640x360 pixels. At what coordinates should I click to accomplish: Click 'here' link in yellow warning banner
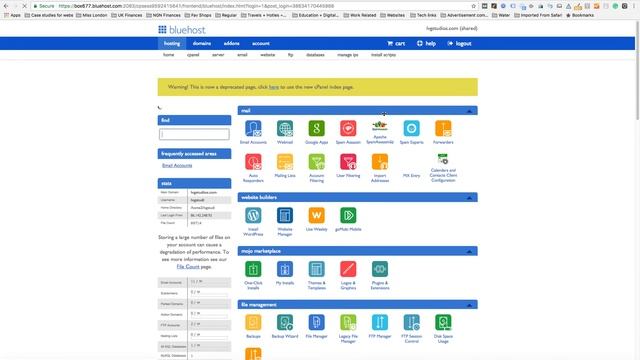[274, 87]
